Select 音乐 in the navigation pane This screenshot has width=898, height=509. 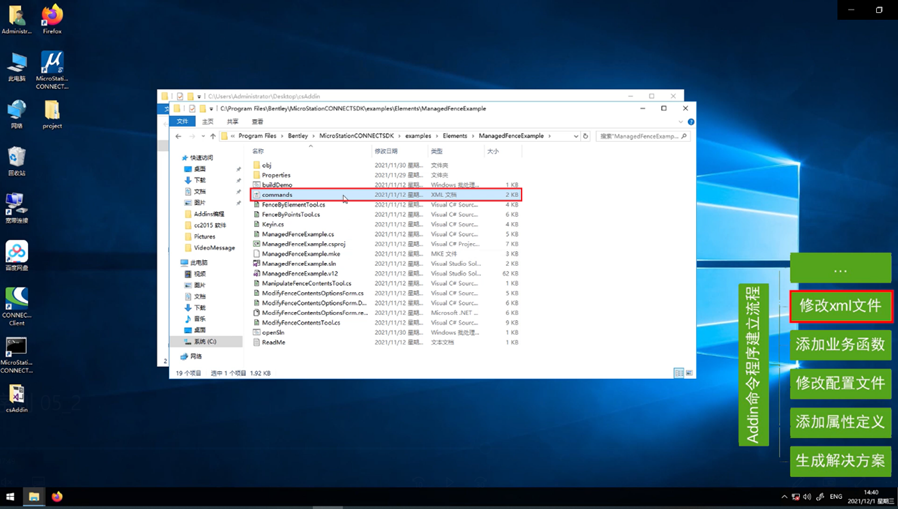(195, 319)
